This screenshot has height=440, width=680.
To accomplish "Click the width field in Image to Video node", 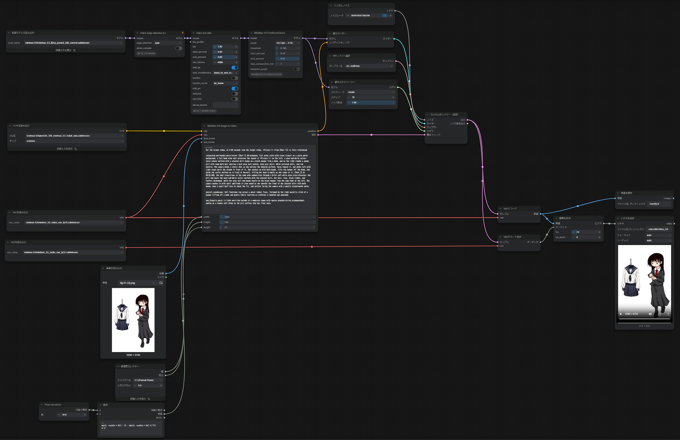I will pos(267,217).
